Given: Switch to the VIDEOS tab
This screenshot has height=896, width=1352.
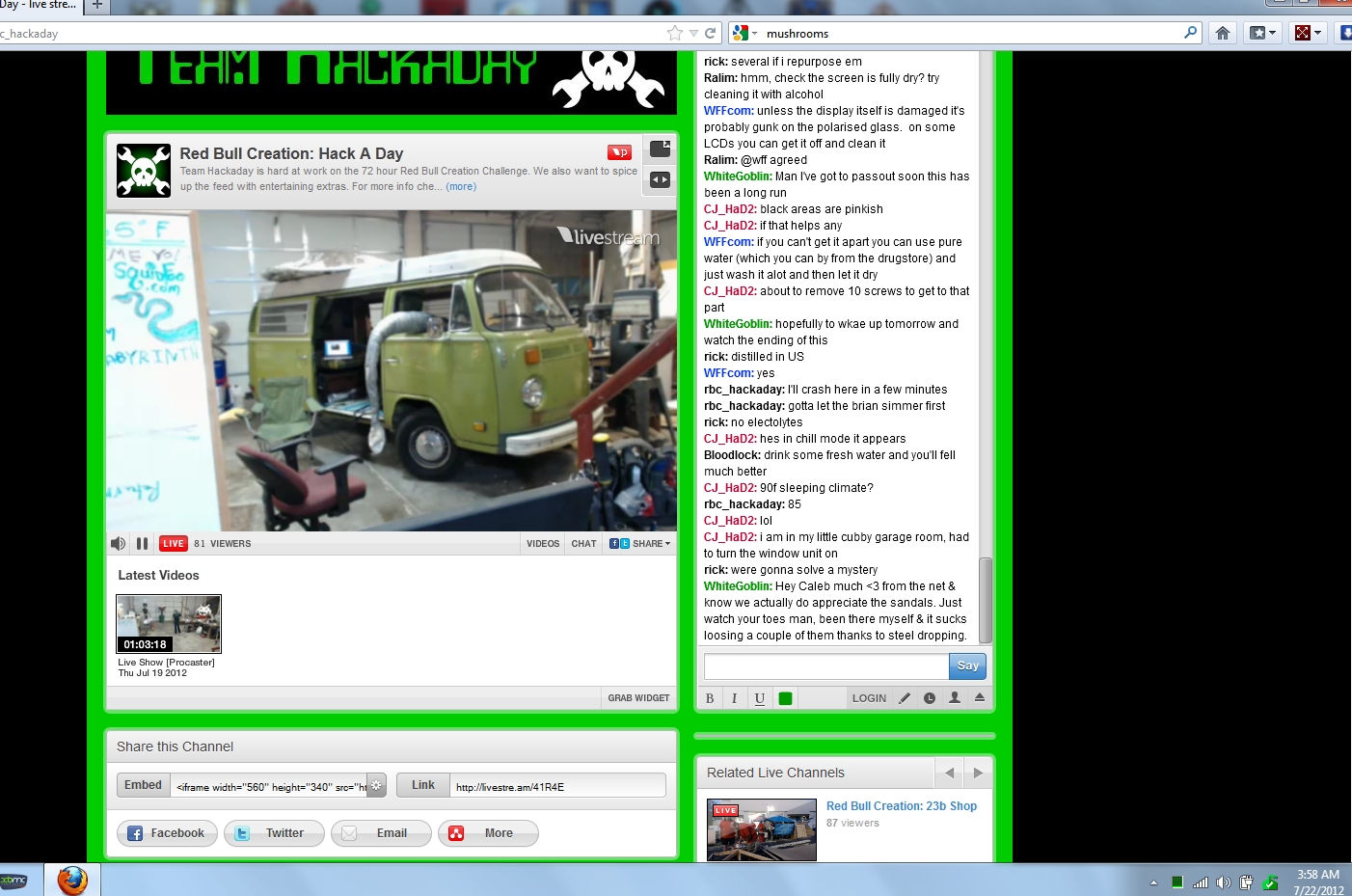Looking at the screenshot, I should 543,544.
